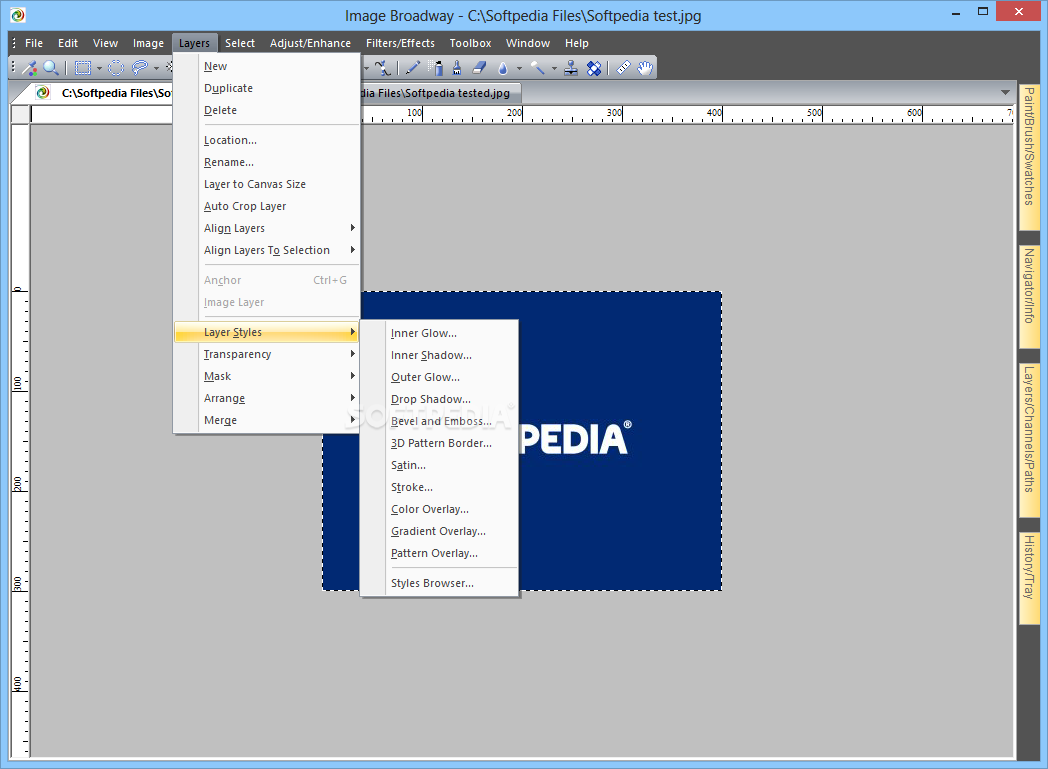Select the spray can tool

click(x=436, y=67)
